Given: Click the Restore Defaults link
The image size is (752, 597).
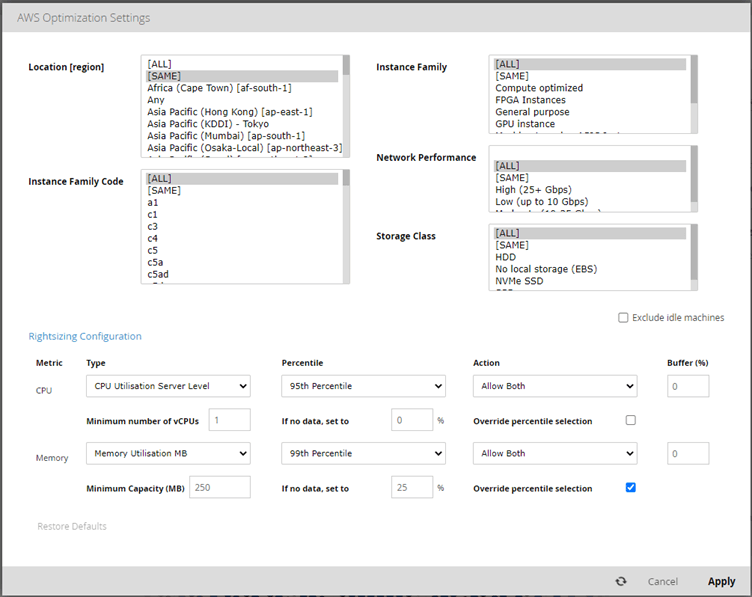Looking at the screenshot, I should click(x=72, y=526).
